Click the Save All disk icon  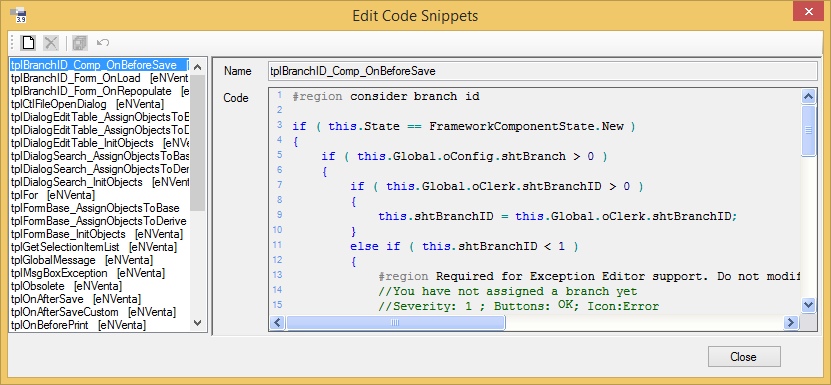click(x=80, y=42)
